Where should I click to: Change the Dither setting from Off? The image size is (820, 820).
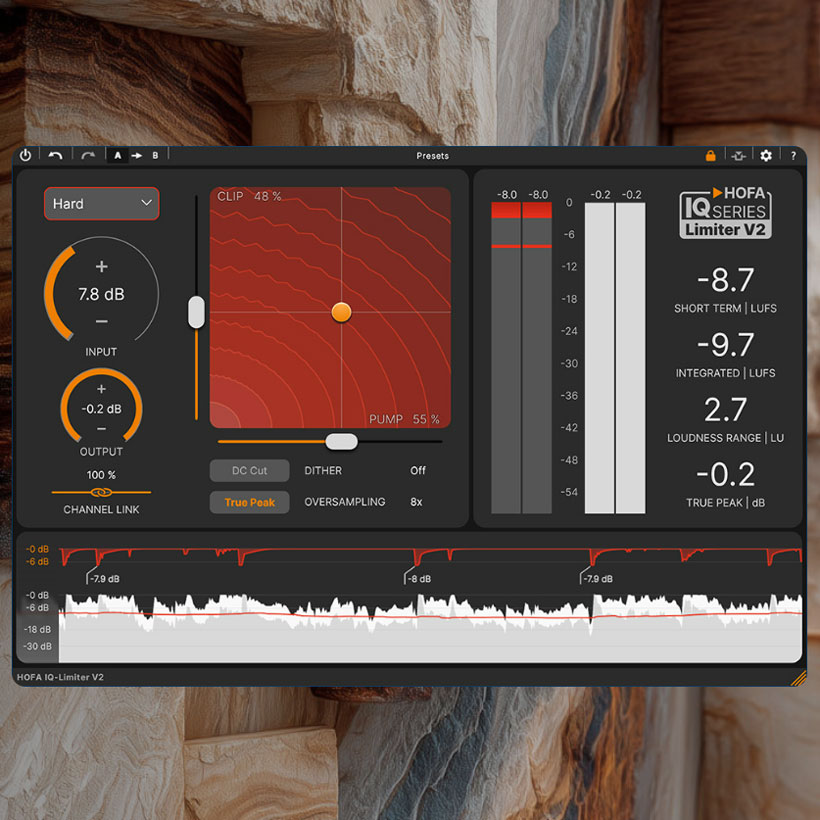pyautogui.click(x=417, y=471)
